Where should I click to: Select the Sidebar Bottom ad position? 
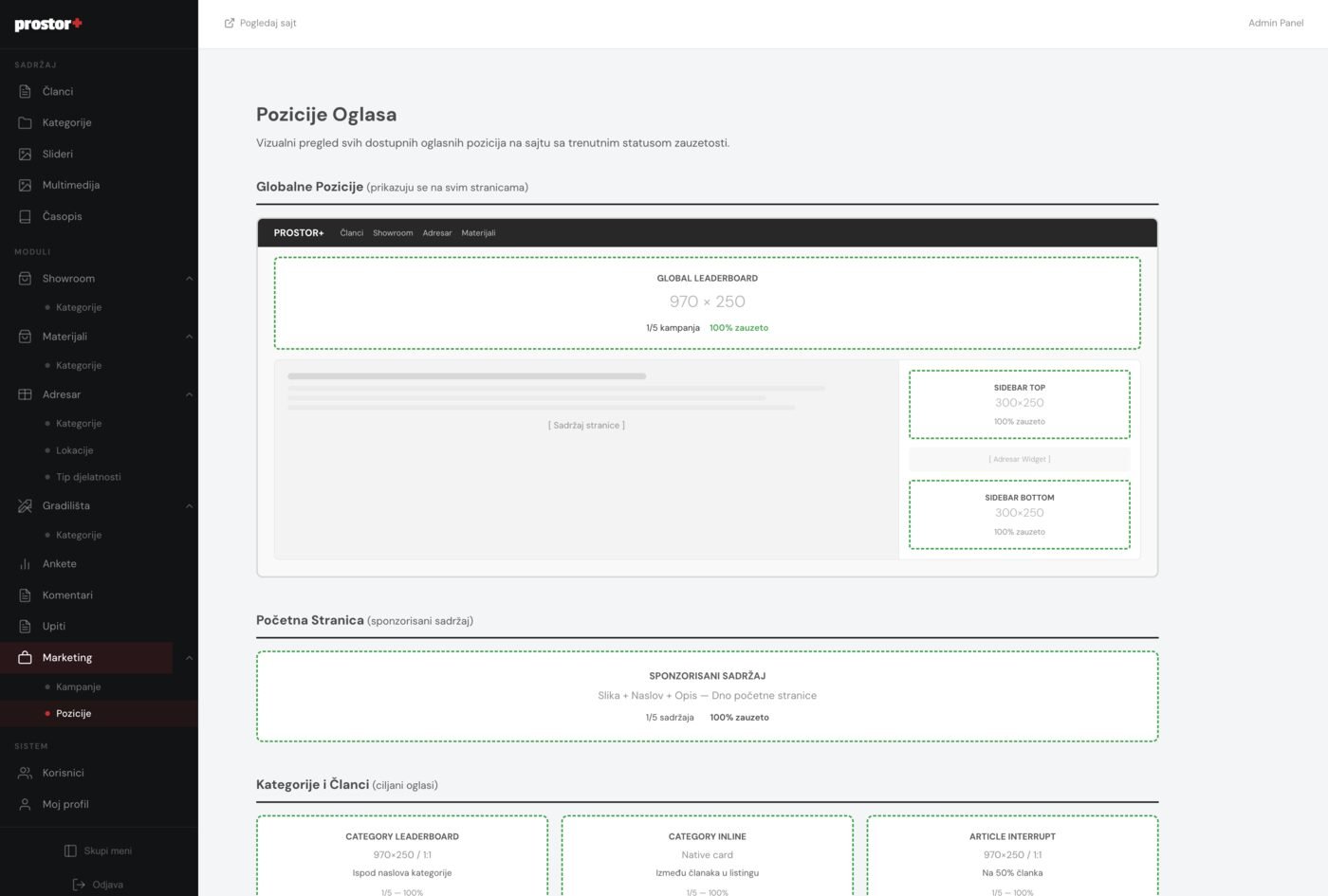[1020, 514]
